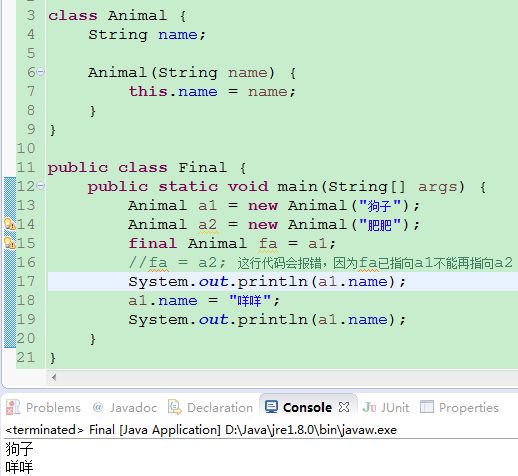Click 'out' on the highlighted line 17

pyautogui.click(x=214, y=282)
